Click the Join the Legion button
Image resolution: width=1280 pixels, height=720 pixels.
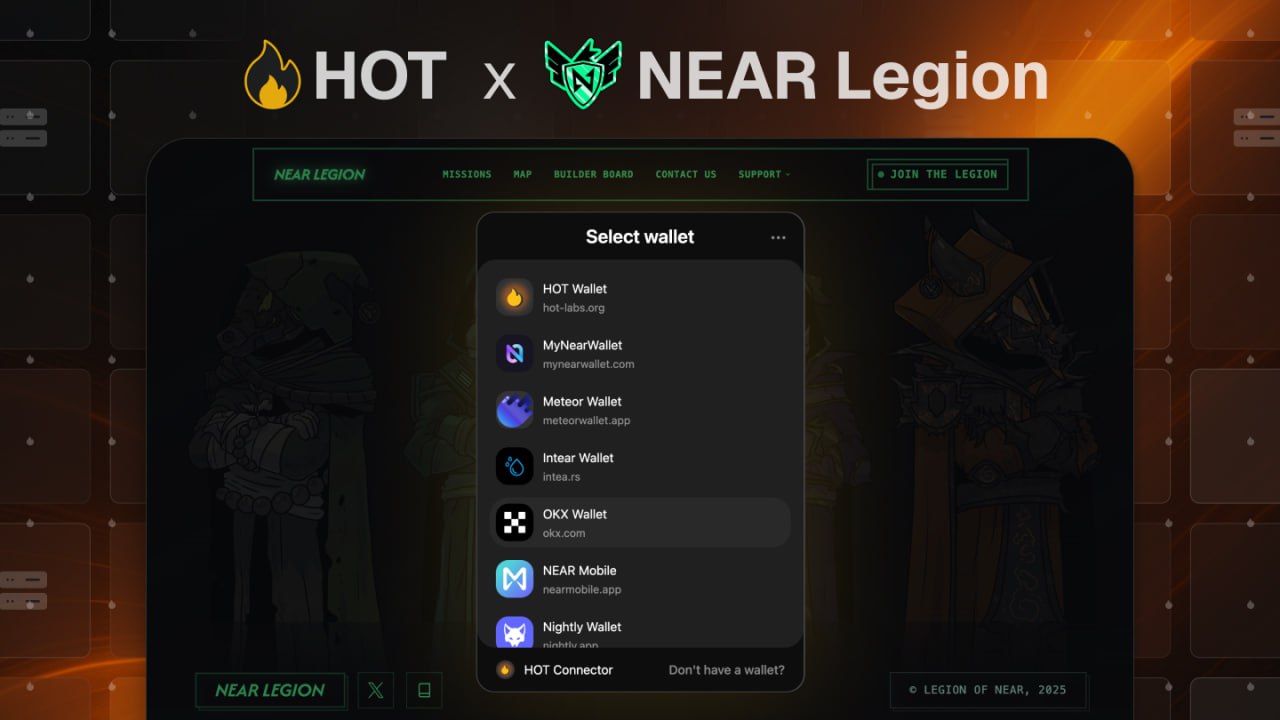[938, 174]
